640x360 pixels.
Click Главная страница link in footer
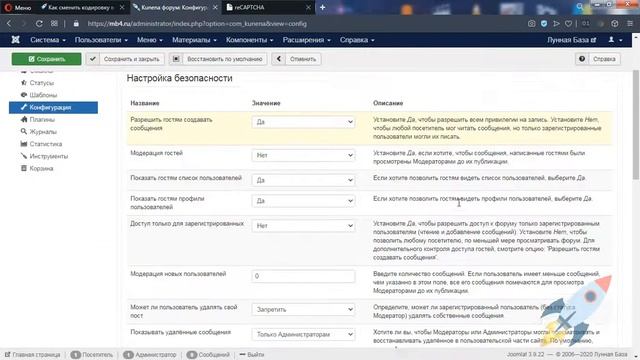[x=33, y=355]
